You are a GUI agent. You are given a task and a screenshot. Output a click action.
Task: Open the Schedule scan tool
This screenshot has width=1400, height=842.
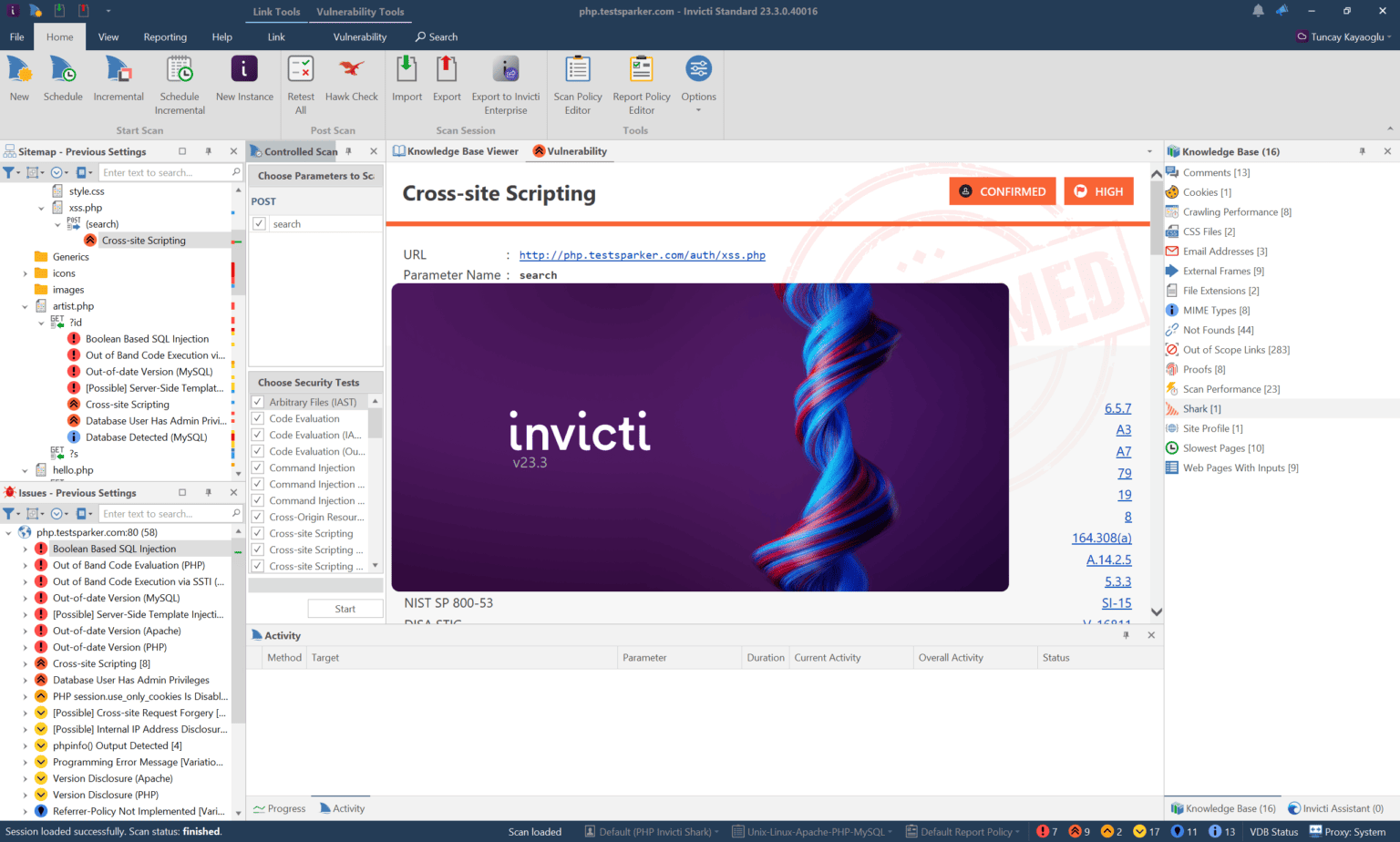click(x=63, y=80)
